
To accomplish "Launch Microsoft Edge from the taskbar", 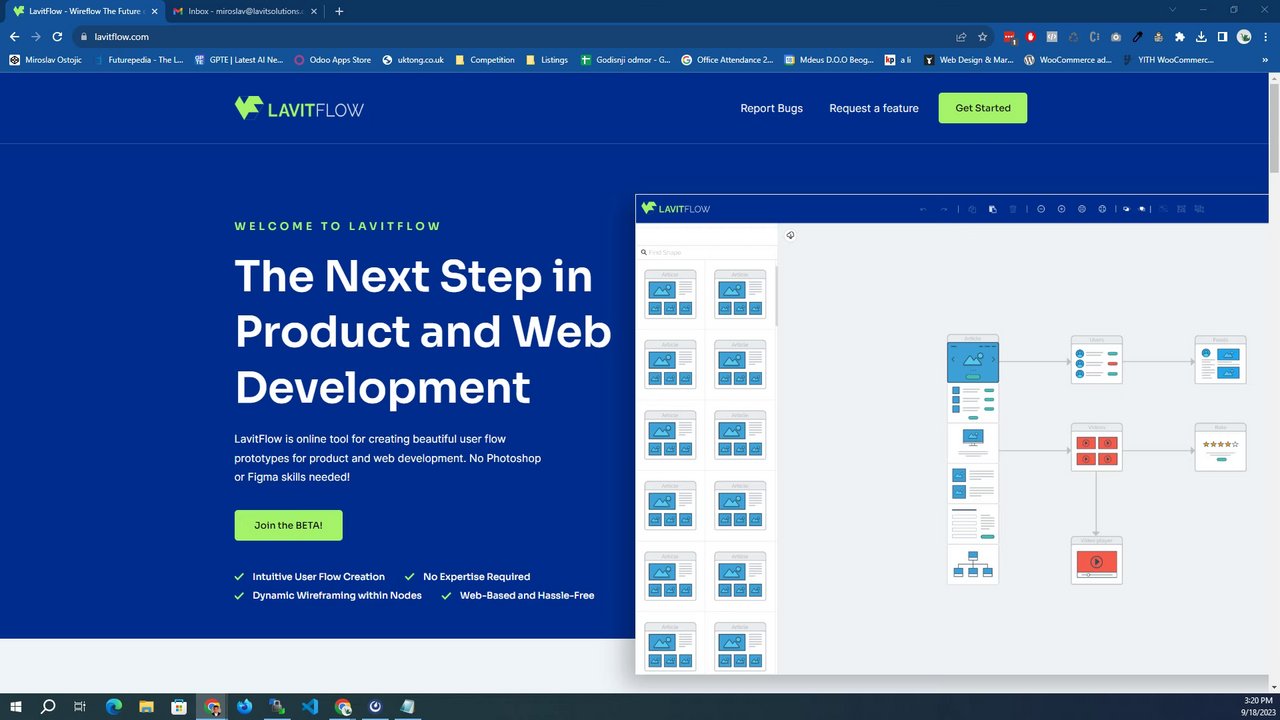I will point(113,706).
